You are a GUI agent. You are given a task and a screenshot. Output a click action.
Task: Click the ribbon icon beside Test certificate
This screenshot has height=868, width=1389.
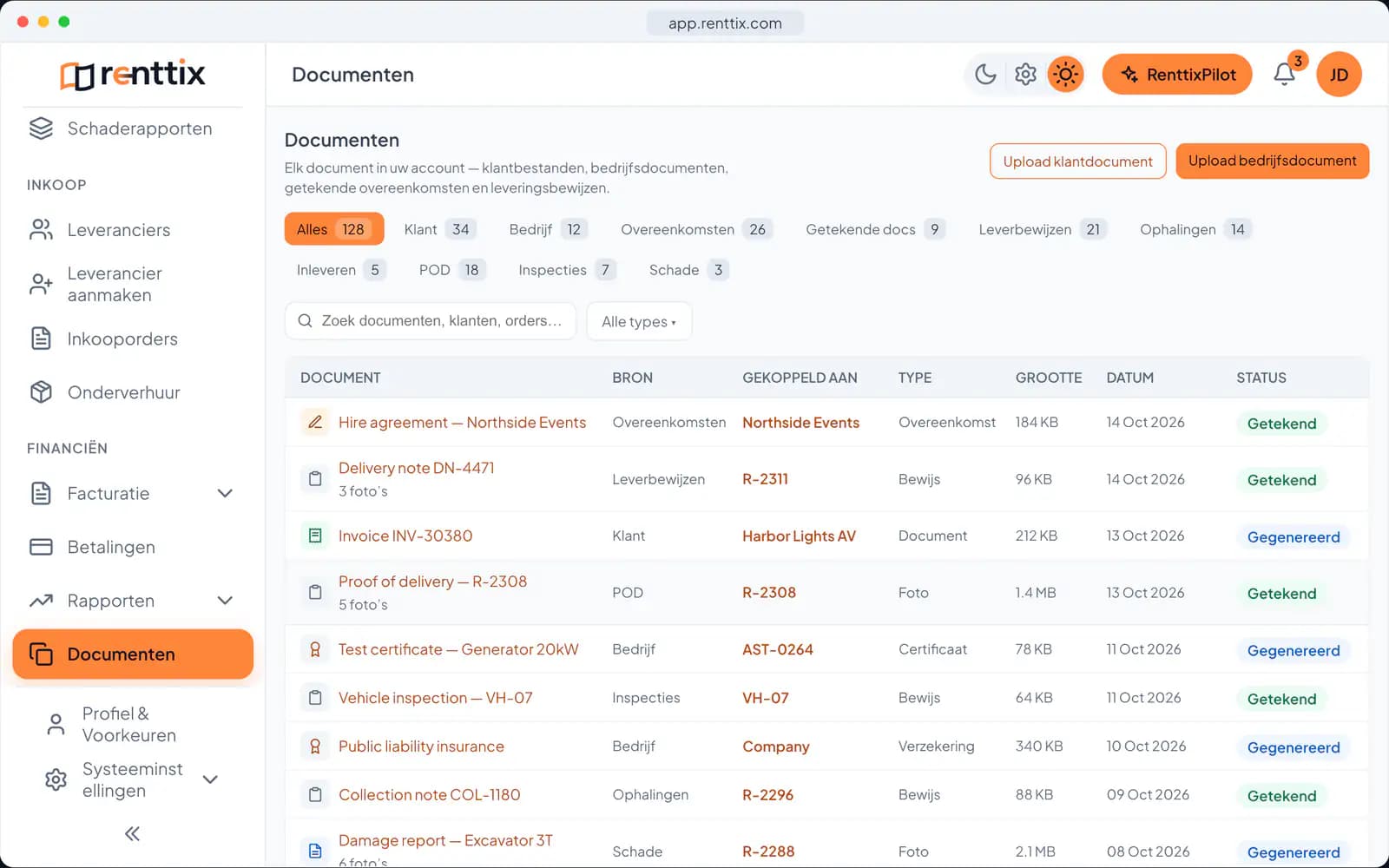click(x=315, y=649)
